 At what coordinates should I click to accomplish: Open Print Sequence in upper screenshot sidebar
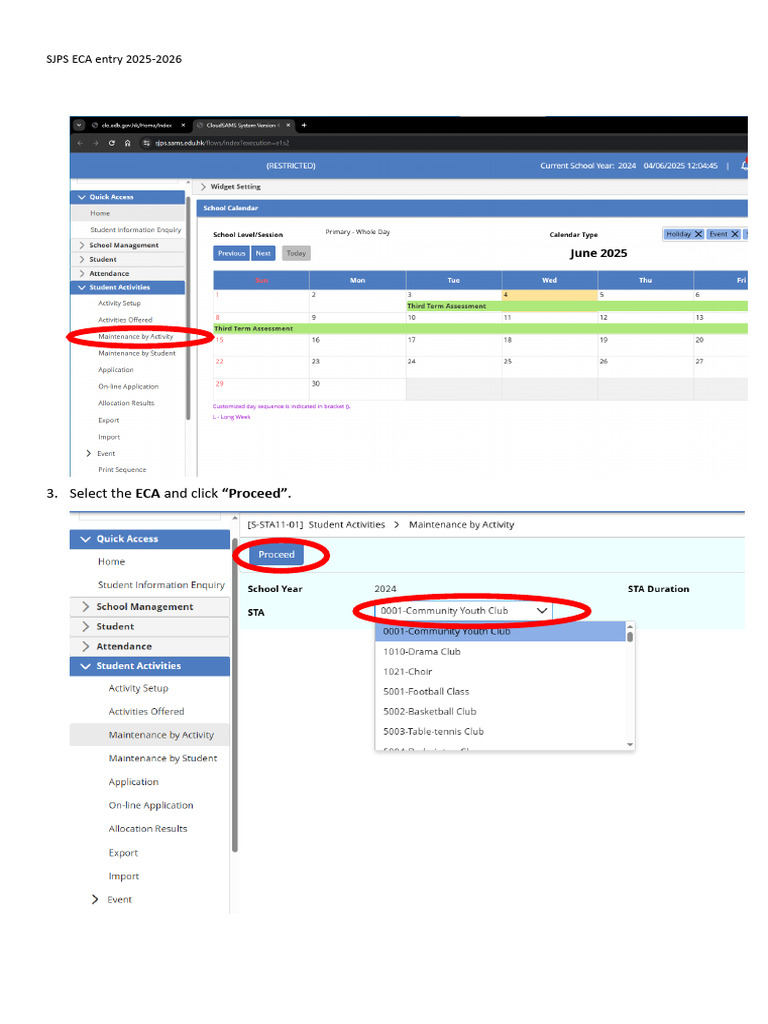(x=122, y=470)
